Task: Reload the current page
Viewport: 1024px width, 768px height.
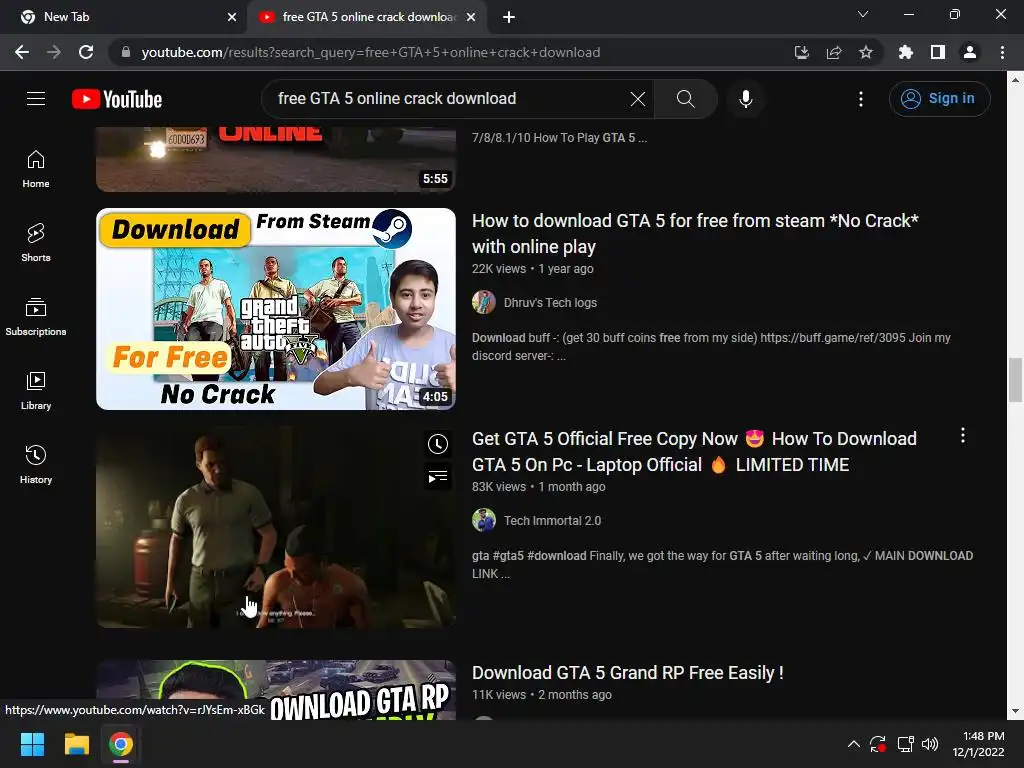Action: point(86,52)
